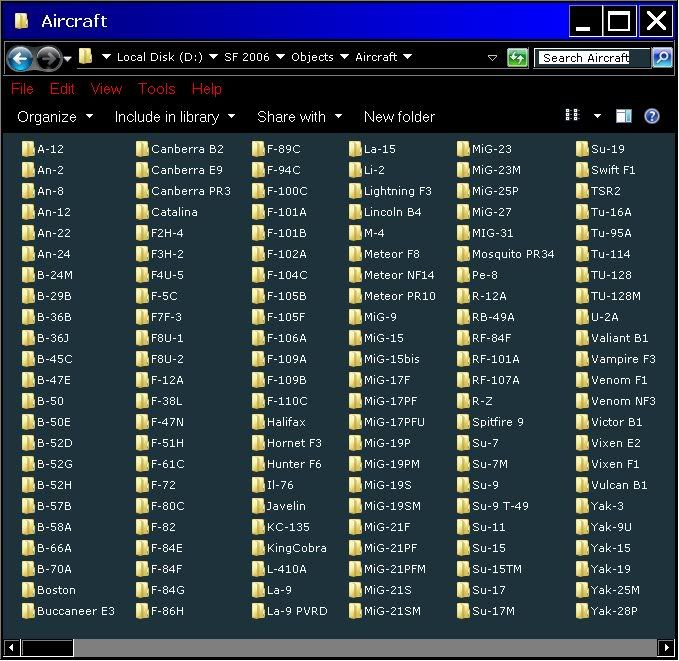Click the Yak-28P folder icon
The height and width of the screenshot is (661, 679).
point(582,611)
